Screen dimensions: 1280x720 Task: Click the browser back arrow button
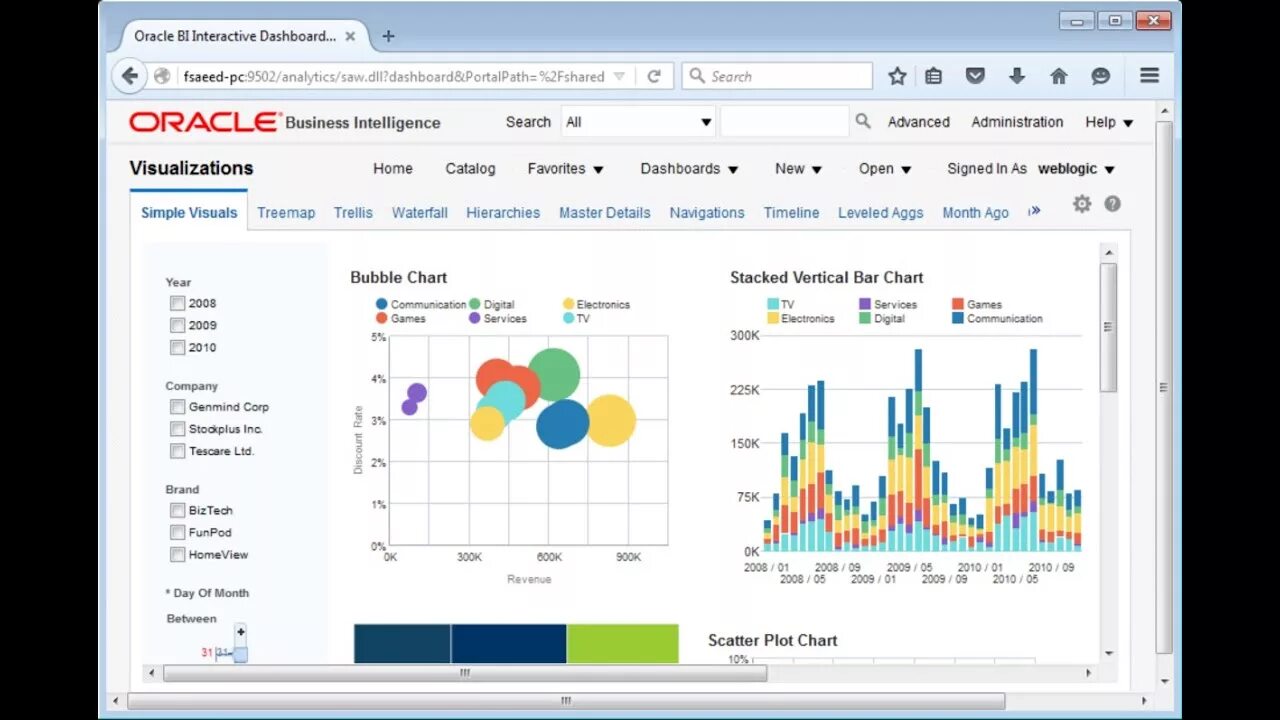click(130, 76)
